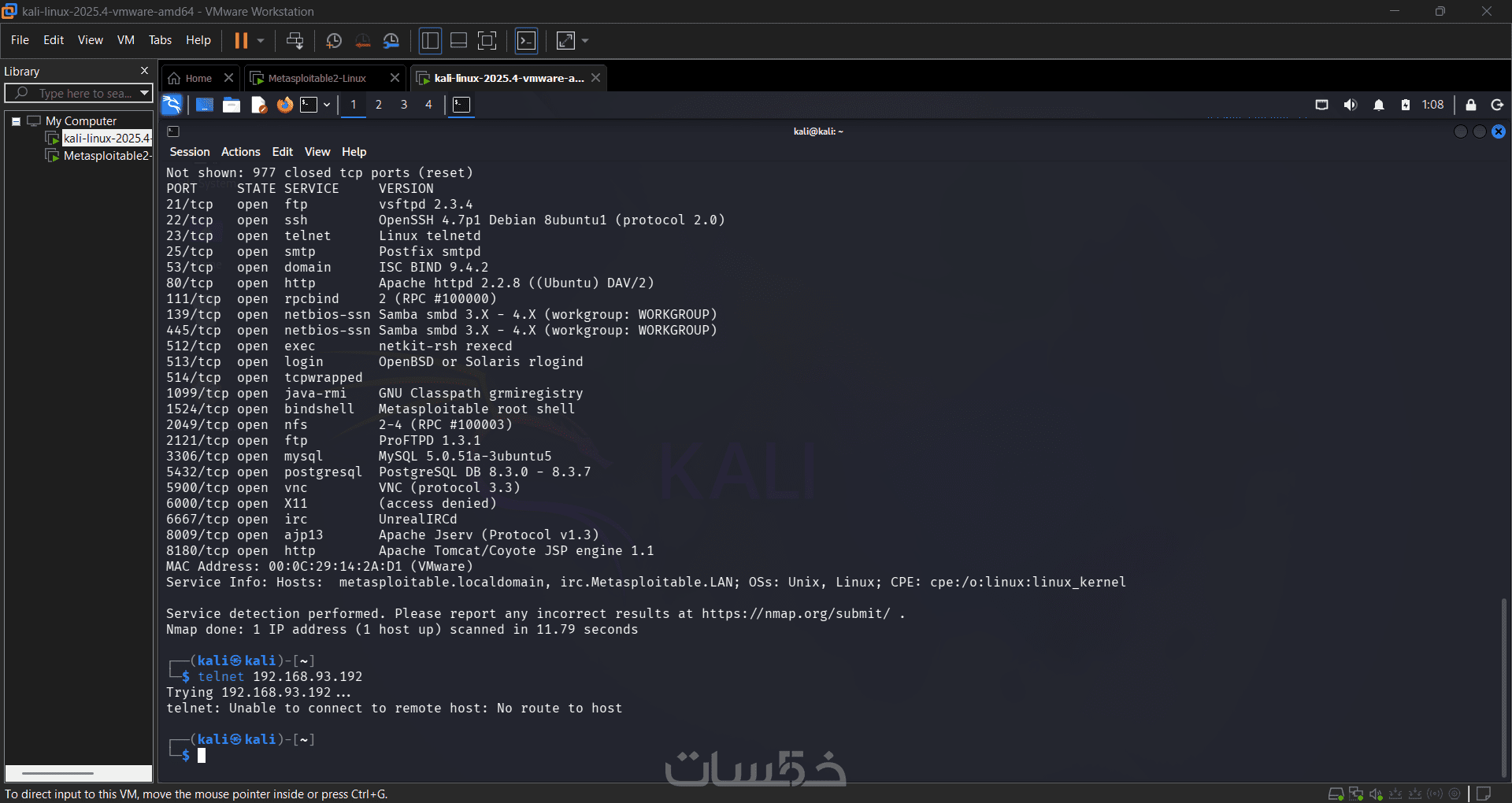
Task: Open the stretch guest dropdown arrow
Action: [585, 40]
